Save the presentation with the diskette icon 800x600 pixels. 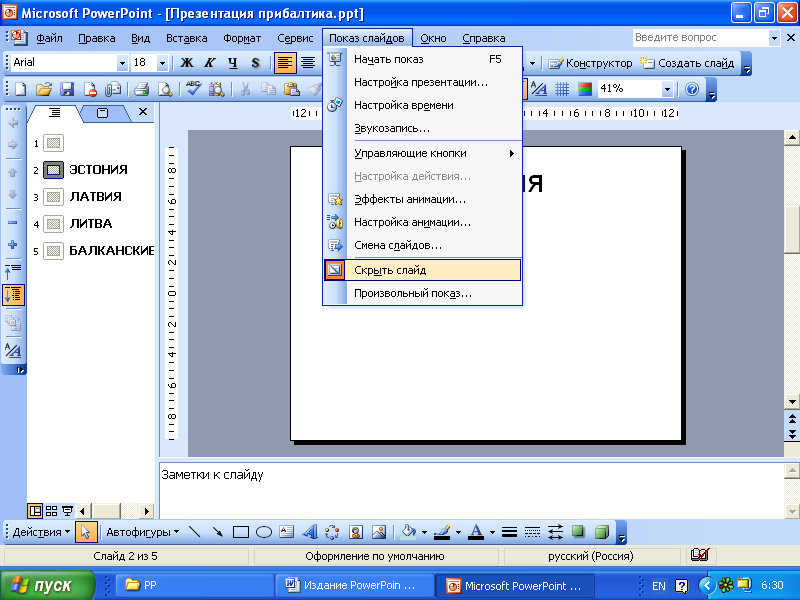[x=67, y=89]
